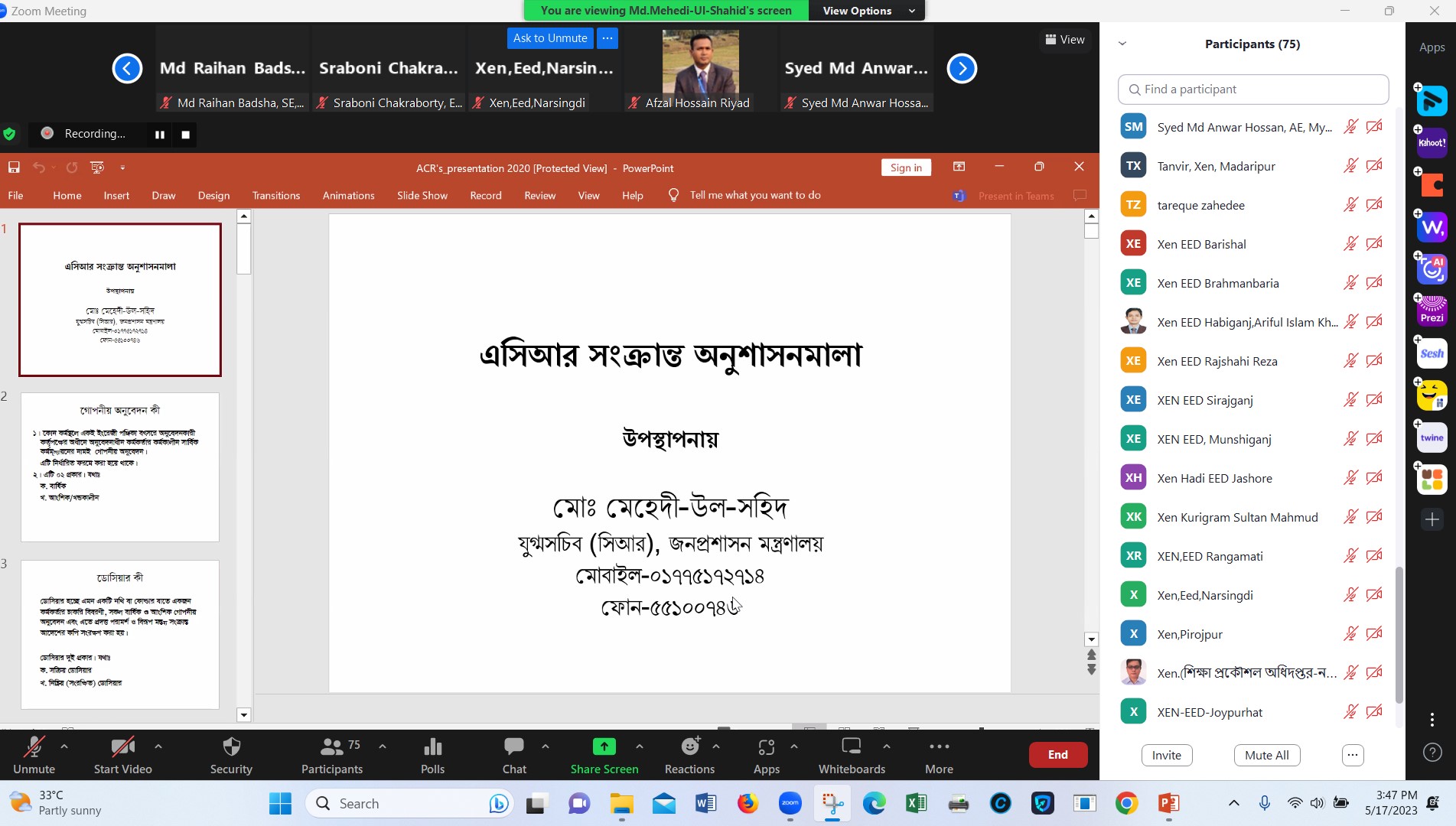This screenshot has height=826, width=1456.
Task: Click the PowerPoint Undo arrow
Action: (39, 167)
